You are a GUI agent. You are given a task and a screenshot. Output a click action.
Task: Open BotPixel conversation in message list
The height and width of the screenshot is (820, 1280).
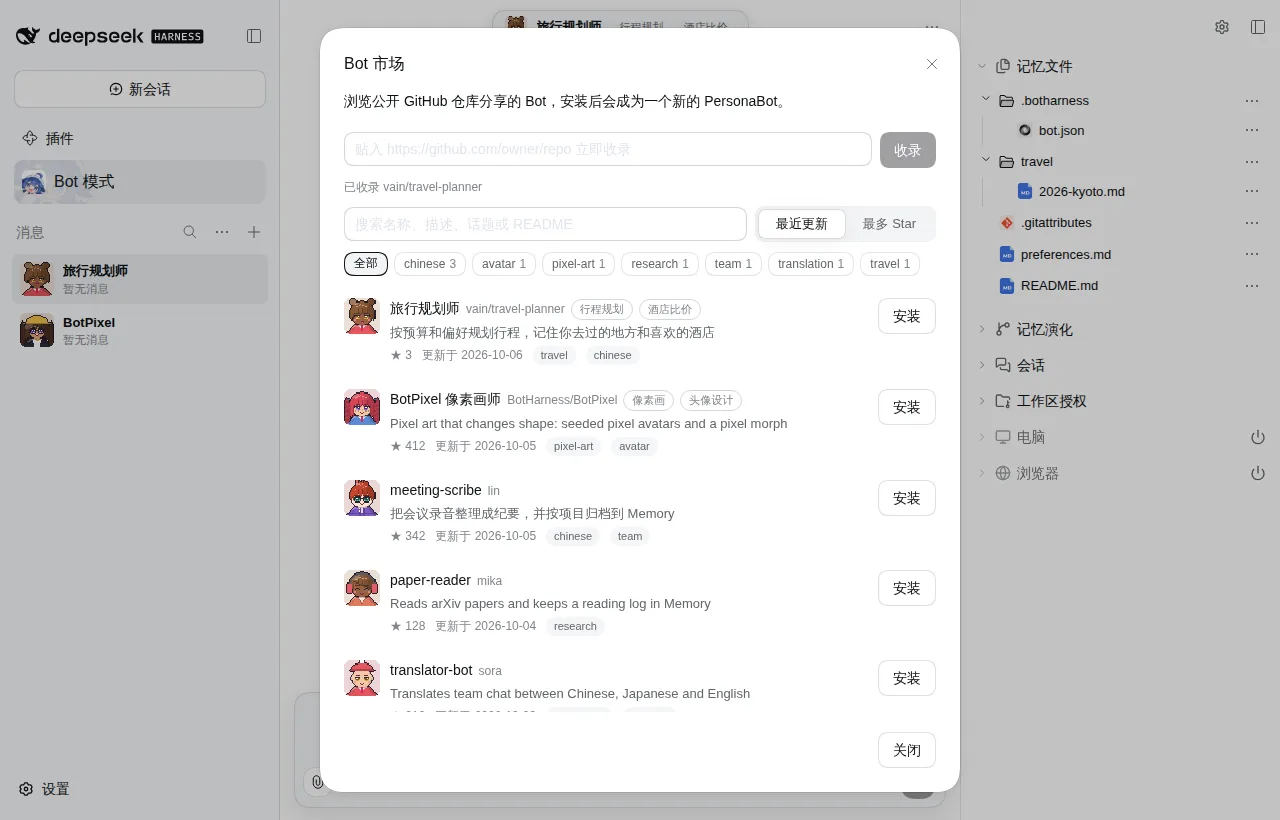[140, 330]
